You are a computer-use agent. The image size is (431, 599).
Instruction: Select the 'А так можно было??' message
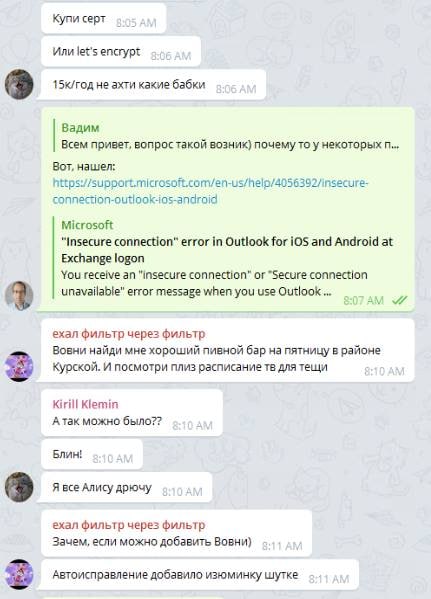pyautogui.click(x=132, y=413)
